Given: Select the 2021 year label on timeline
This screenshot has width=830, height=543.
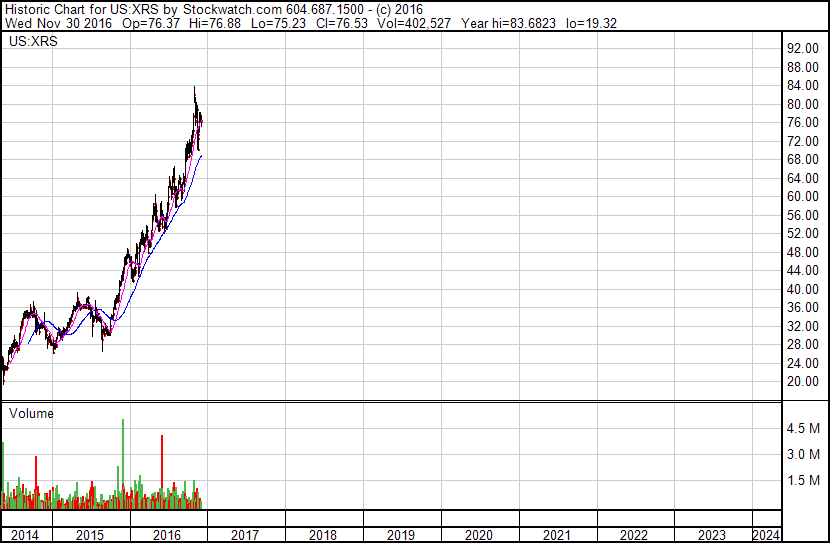Looking at the screenshot, I should point(556,535).
